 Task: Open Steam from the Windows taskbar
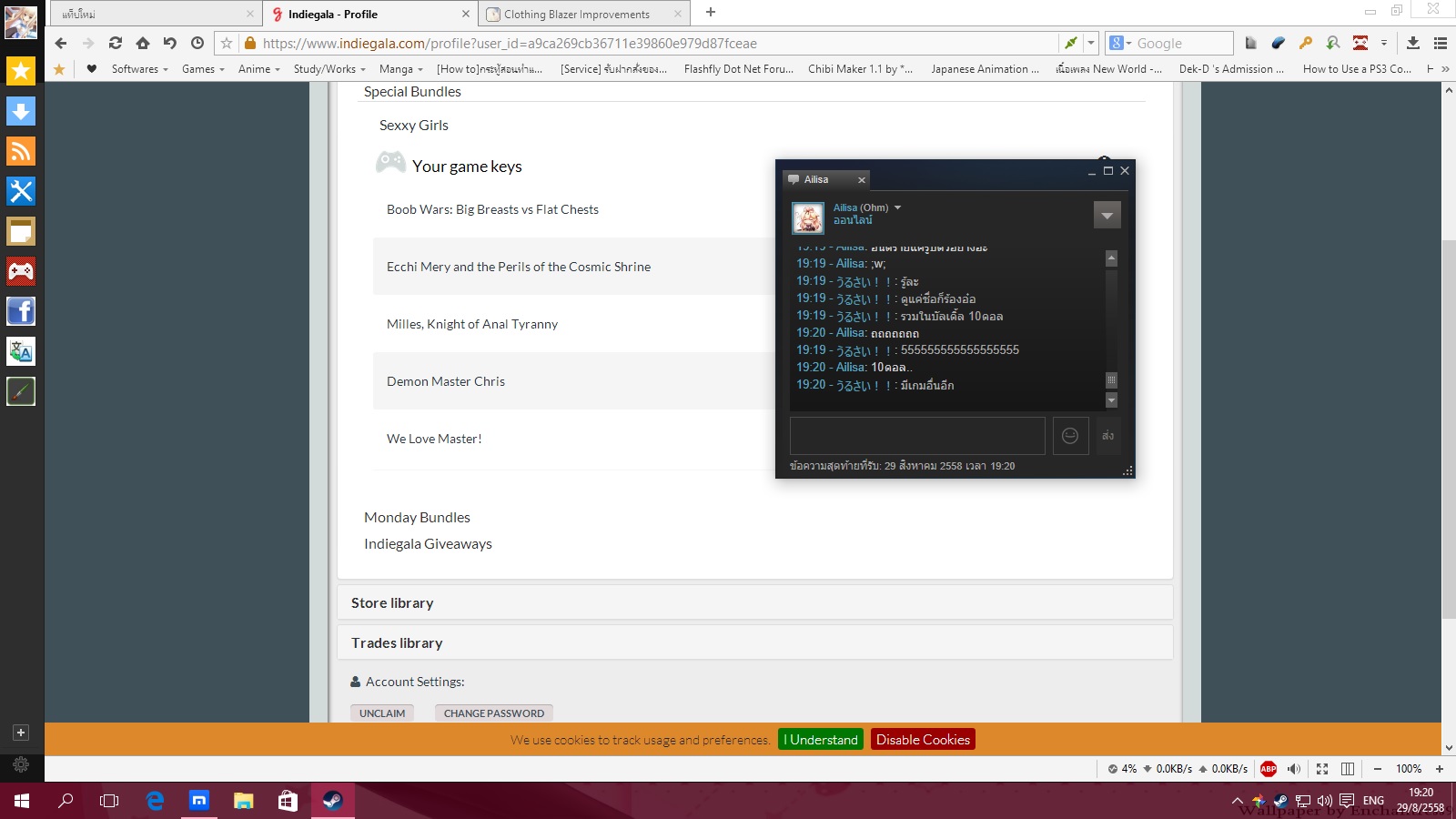pos(332,801)
